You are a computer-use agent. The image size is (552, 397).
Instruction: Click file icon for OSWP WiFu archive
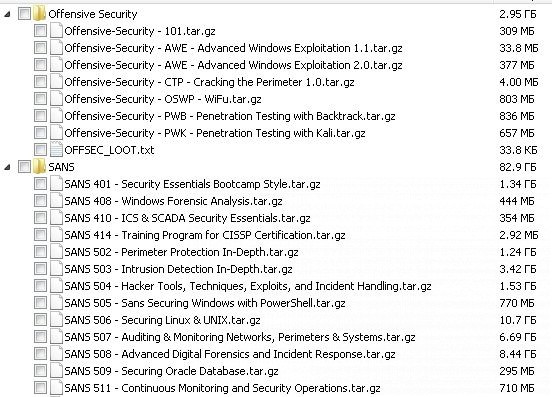point(56,99)
